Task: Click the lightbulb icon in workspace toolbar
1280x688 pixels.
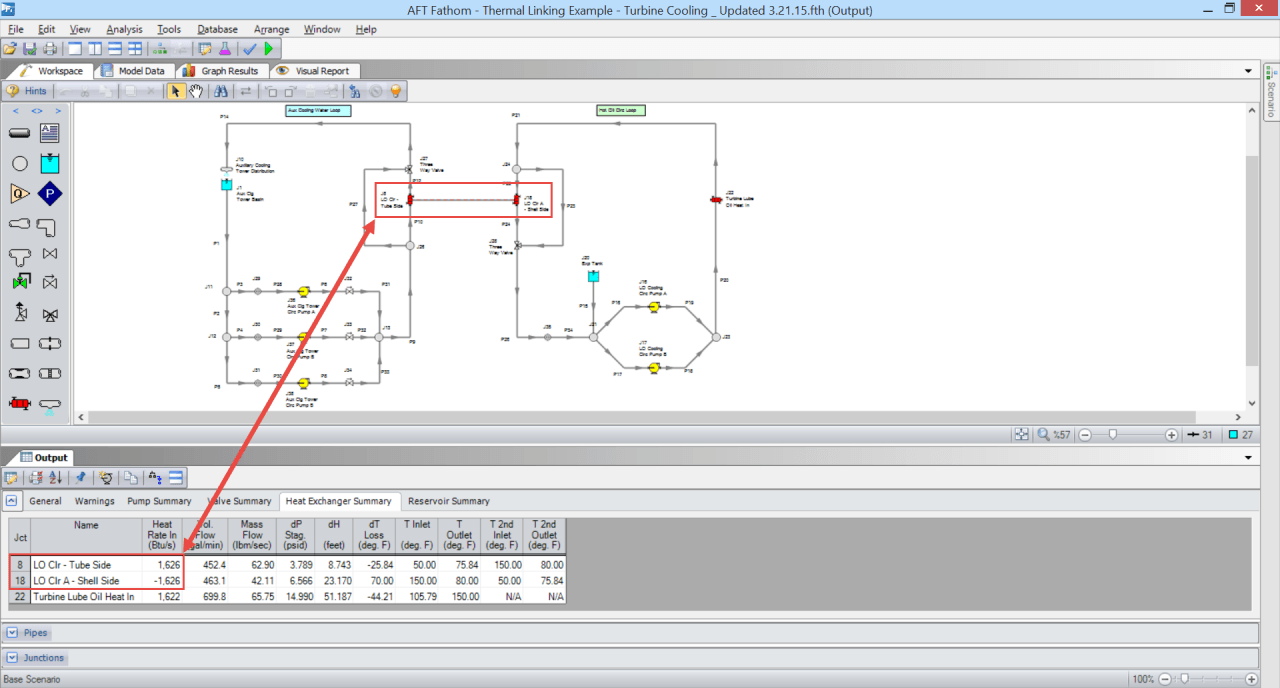Action: 396,91
